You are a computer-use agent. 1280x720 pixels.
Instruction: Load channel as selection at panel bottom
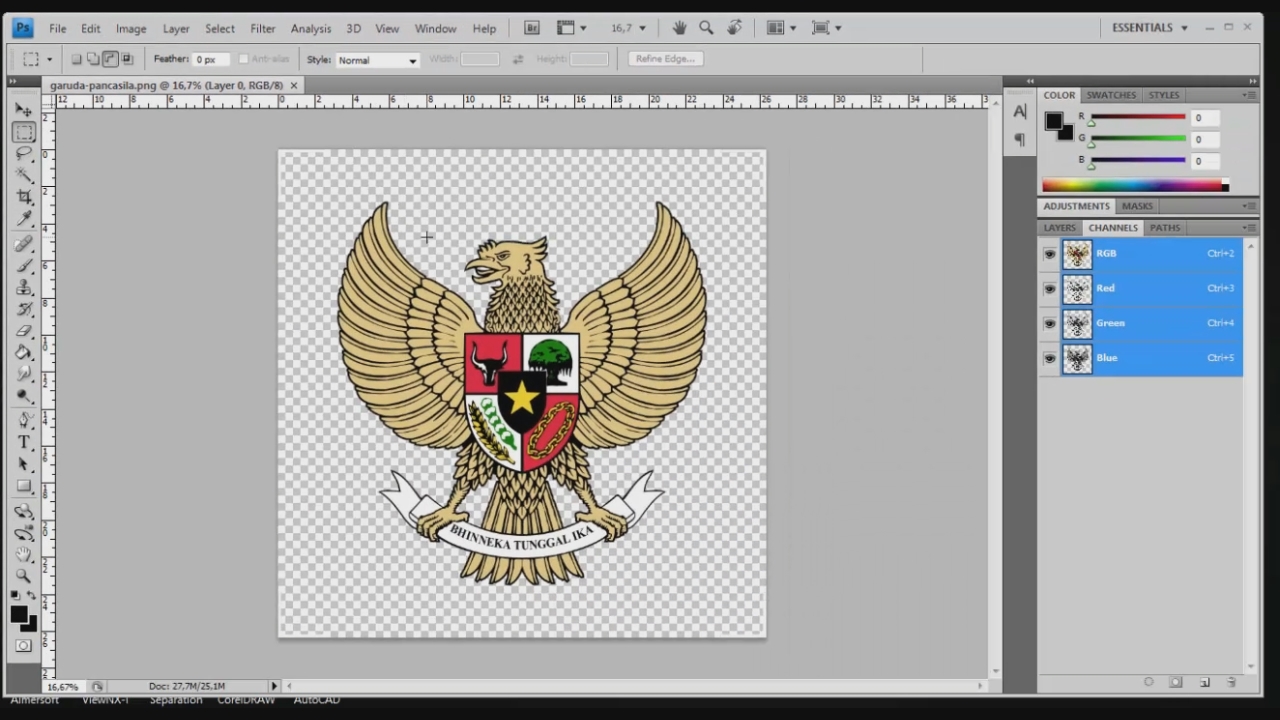(1149, 682)
